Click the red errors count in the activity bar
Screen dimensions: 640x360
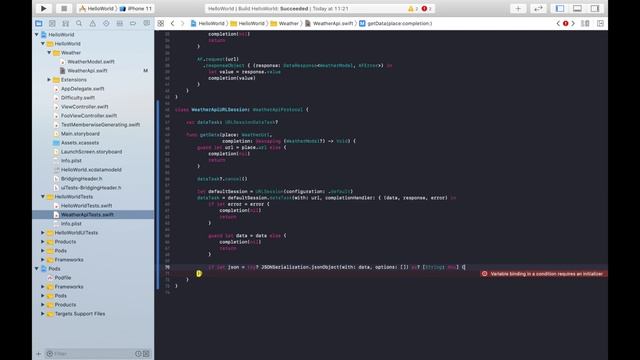[x=427, y=9]
